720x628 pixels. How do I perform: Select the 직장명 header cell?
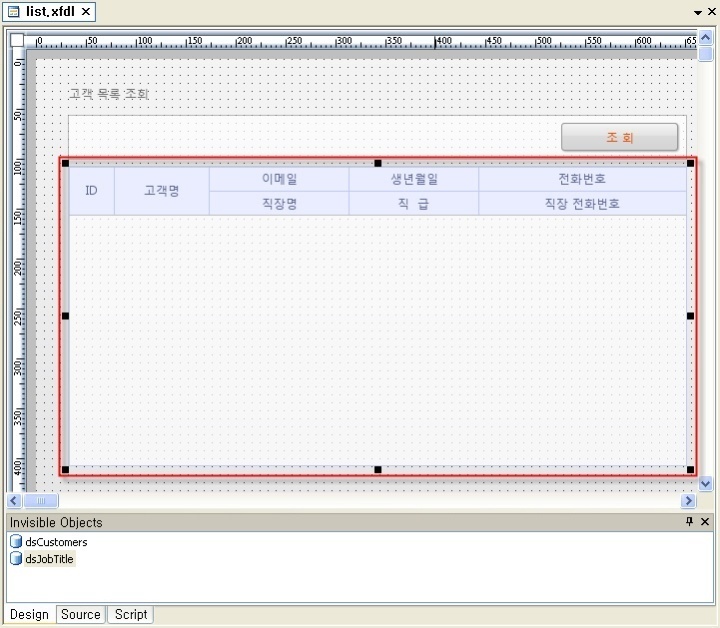279,203
